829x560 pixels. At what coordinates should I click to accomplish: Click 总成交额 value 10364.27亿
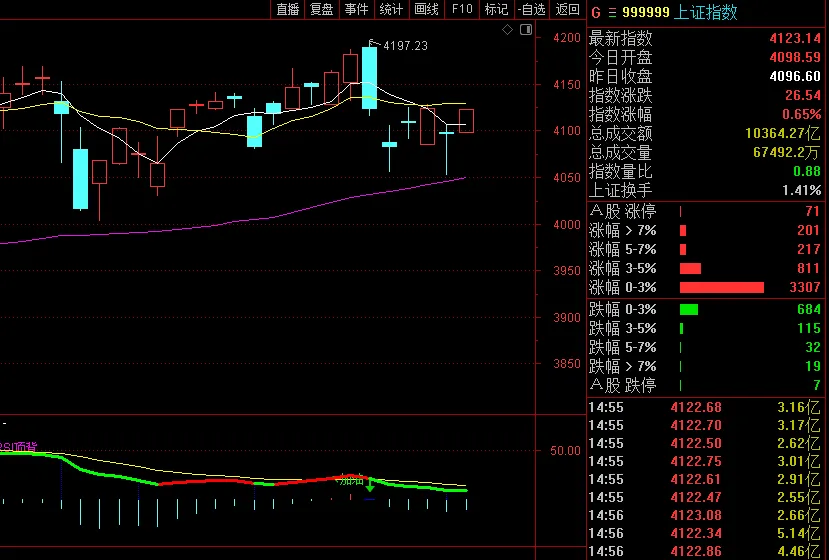(783, 133)
